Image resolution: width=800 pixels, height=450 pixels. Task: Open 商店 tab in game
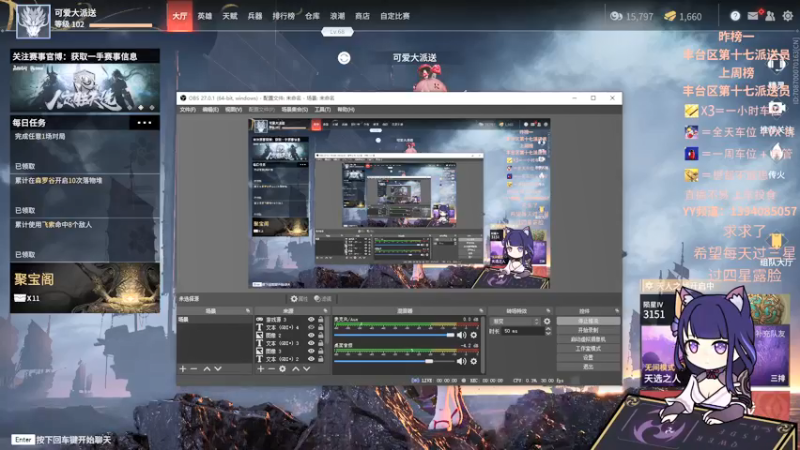click(362, 16)
